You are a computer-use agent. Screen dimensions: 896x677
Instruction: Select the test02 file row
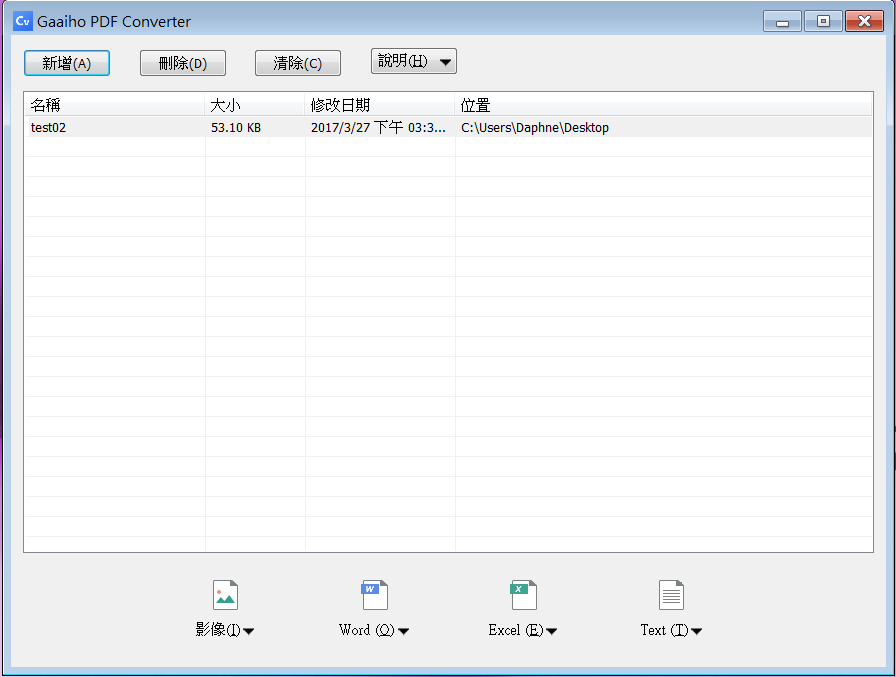click(x=449, y=127)
